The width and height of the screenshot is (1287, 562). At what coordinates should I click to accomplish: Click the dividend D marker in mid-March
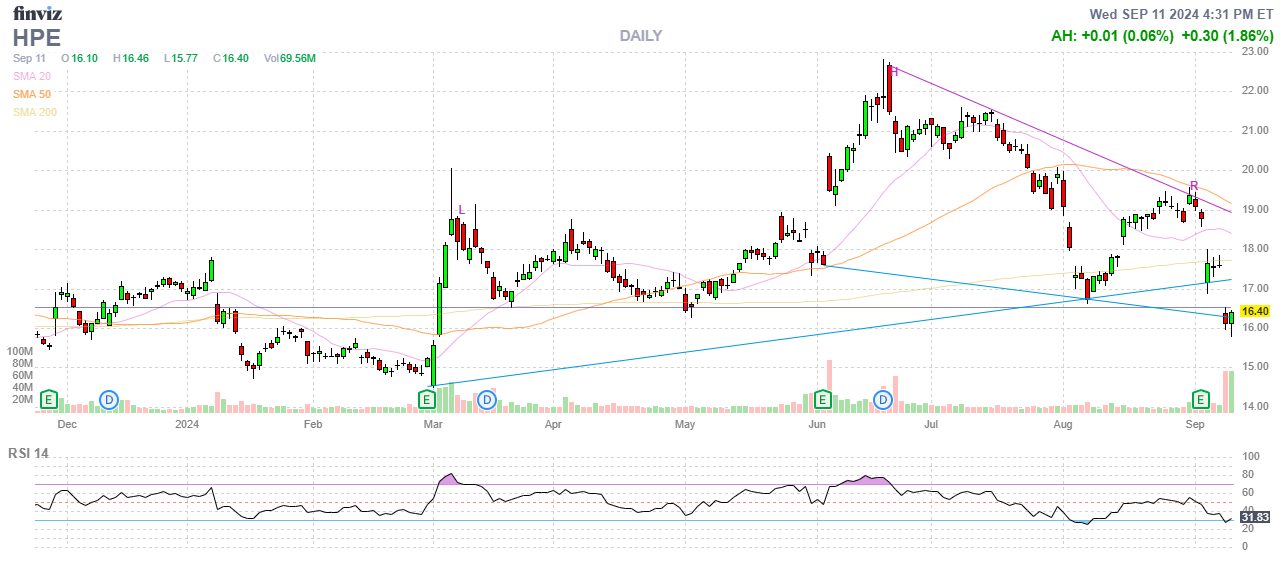tap(487, 400)
